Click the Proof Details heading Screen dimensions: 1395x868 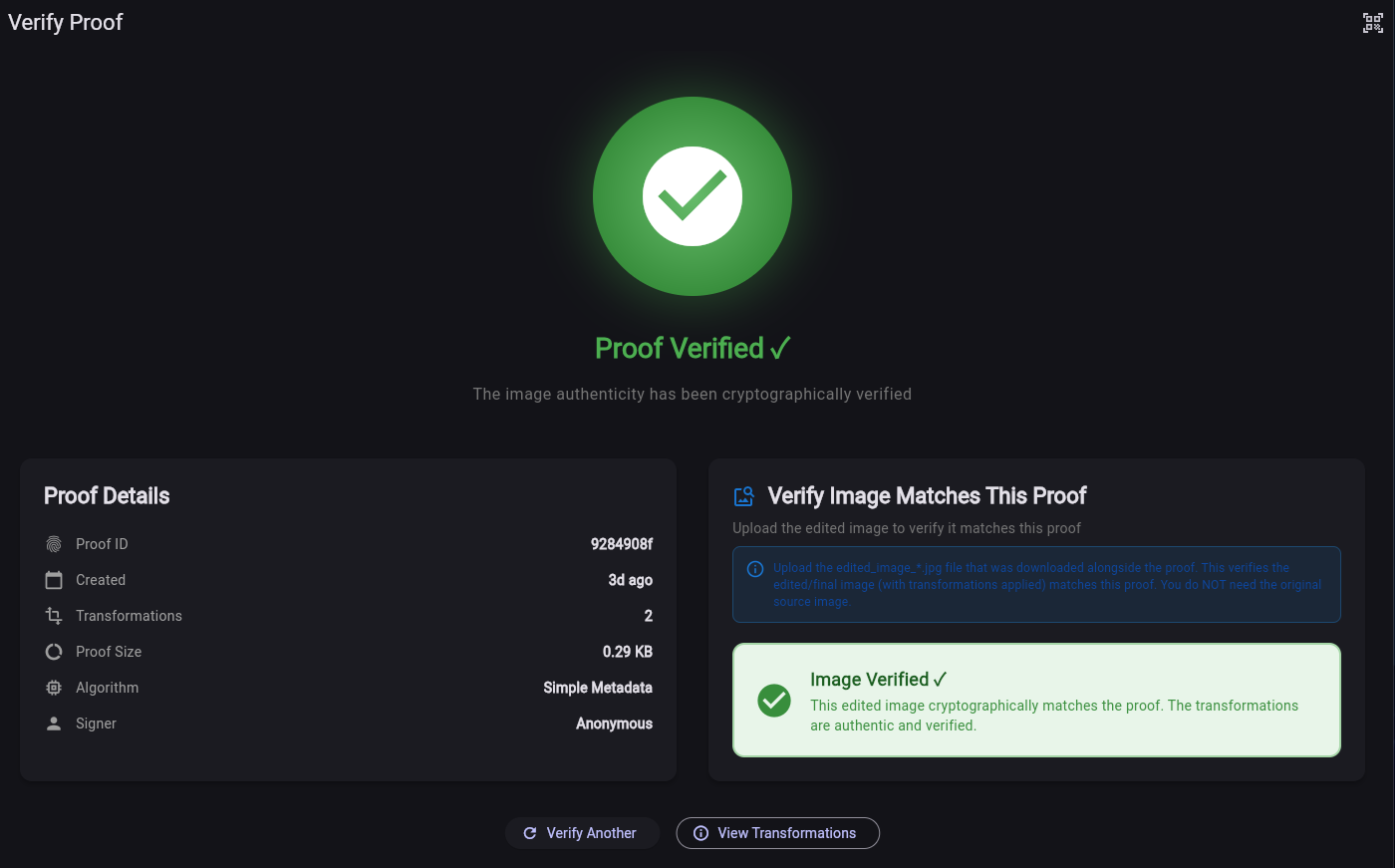point(106,495)
